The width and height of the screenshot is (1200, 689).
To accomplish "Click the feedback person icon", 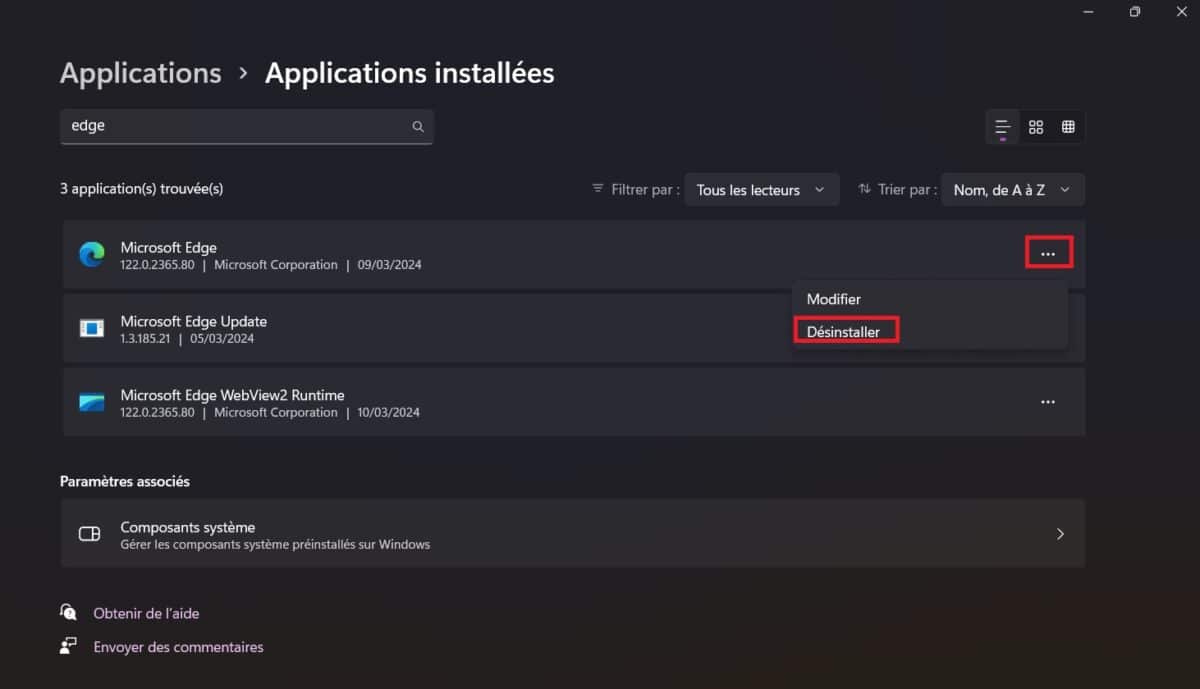I will tap(68, 646).
